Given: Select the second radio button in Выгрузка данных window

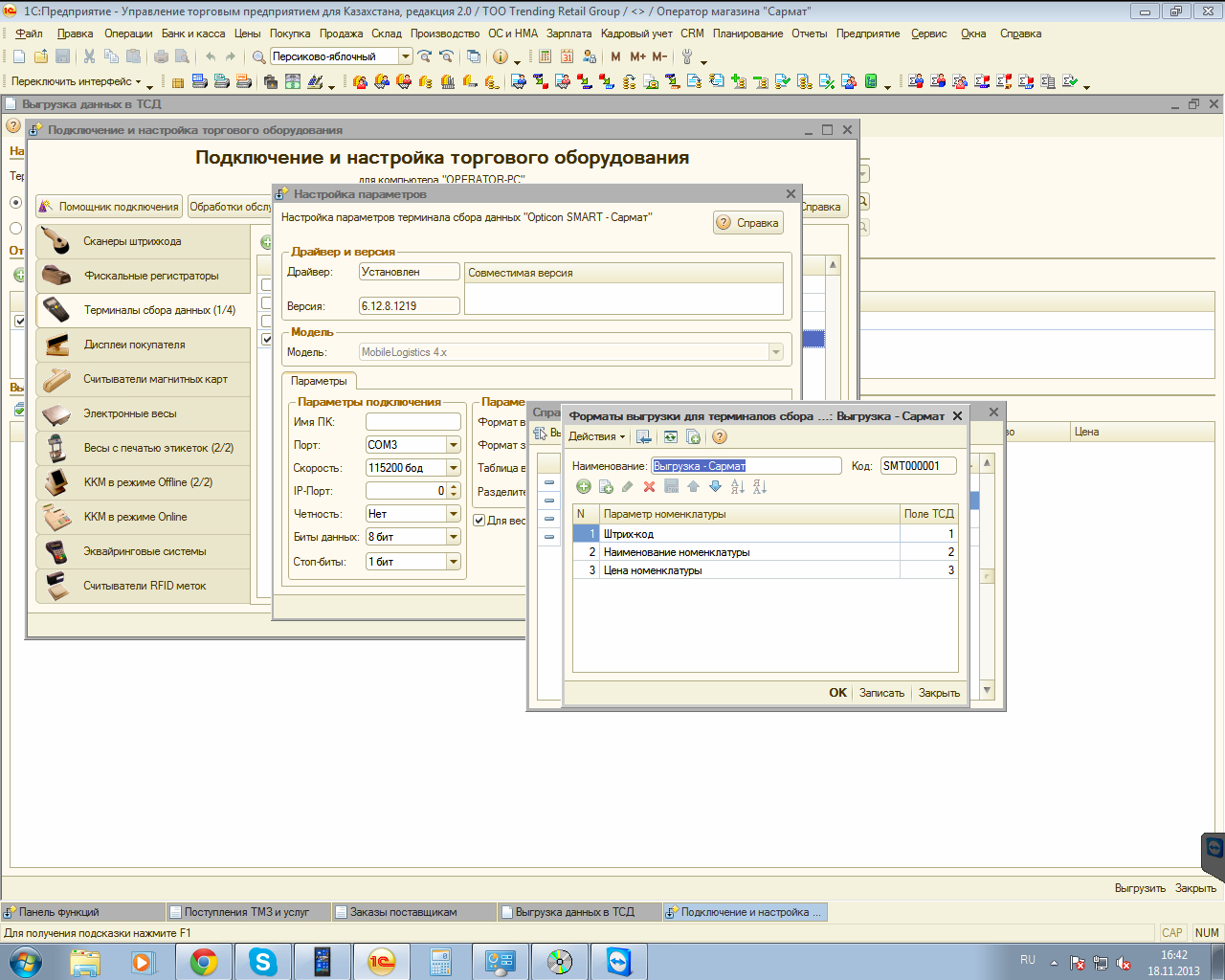Looking at the screenshot, I should (x=15, y=229).
